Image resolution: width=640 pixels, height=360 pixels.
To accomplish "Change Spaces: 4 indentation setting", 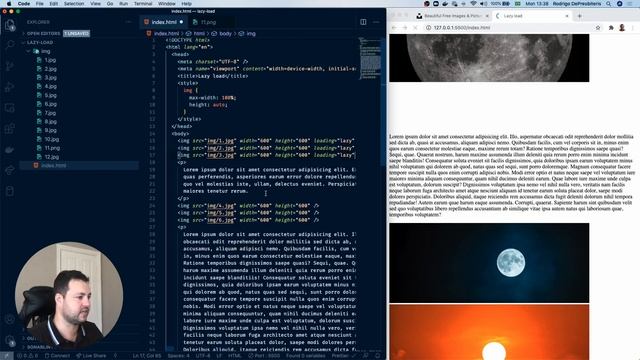I will [178, 356].
